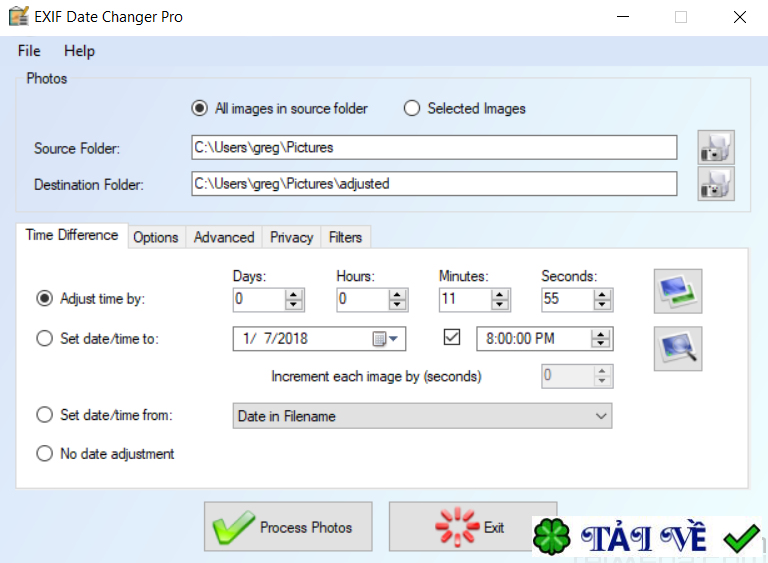Switch to the Advanced tab

224,237
